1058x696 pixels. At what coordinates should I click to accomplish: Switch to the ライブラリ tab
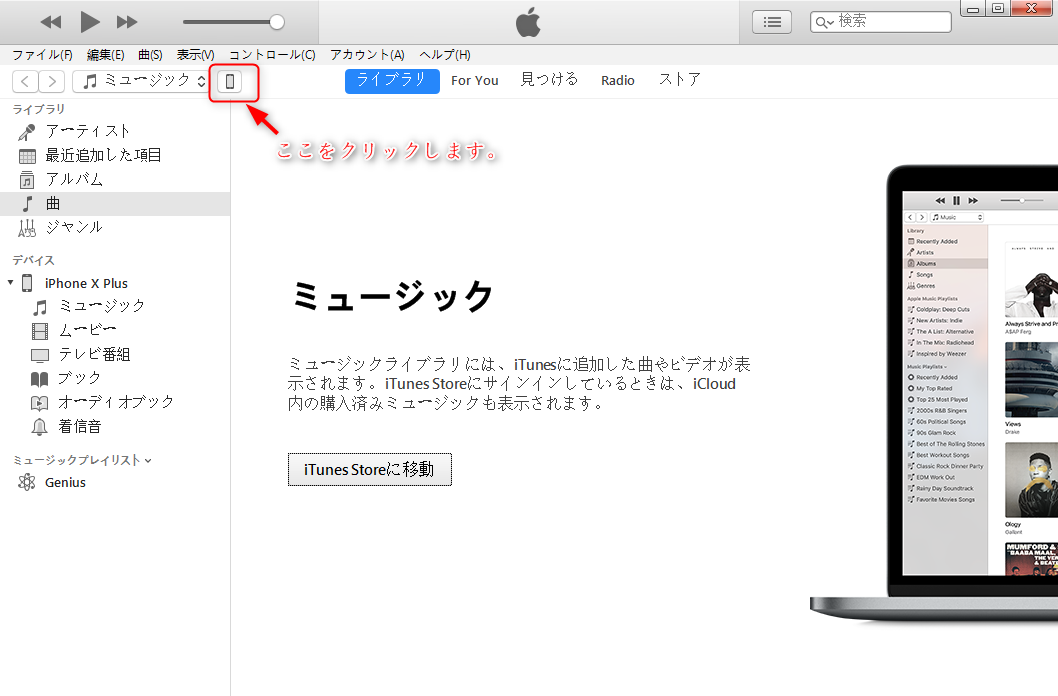point(392,81)
